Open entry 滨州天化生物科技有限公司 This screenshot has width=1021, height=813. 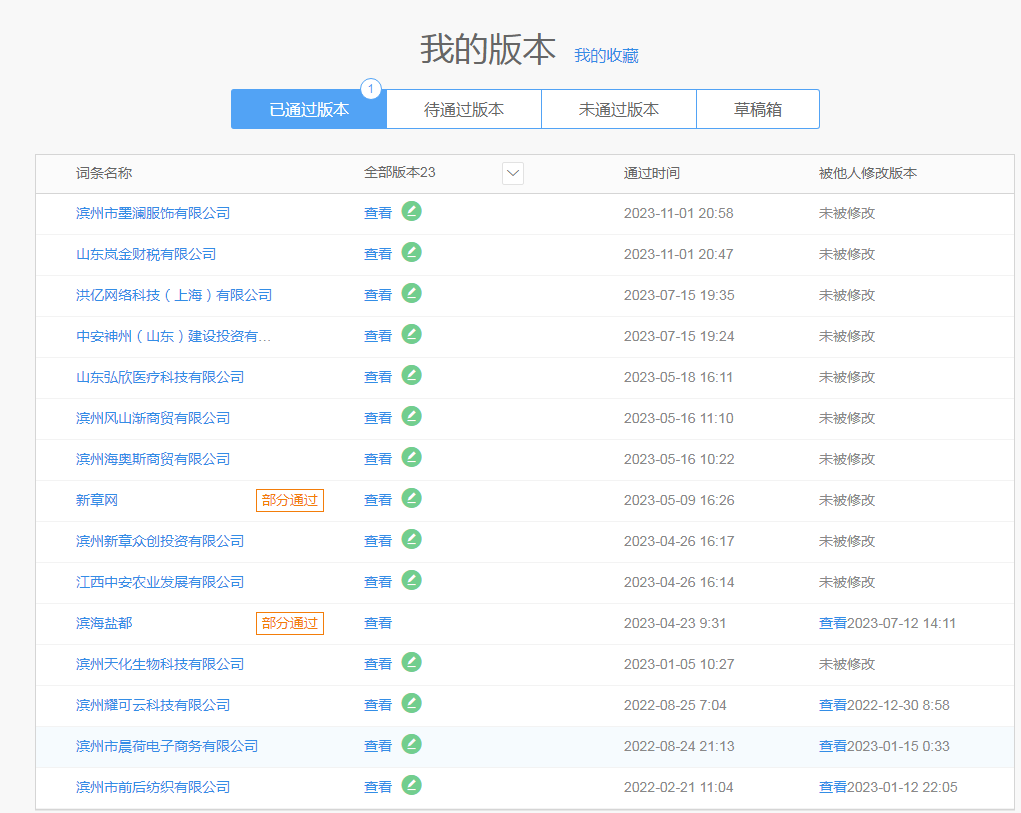click(160, 665)
